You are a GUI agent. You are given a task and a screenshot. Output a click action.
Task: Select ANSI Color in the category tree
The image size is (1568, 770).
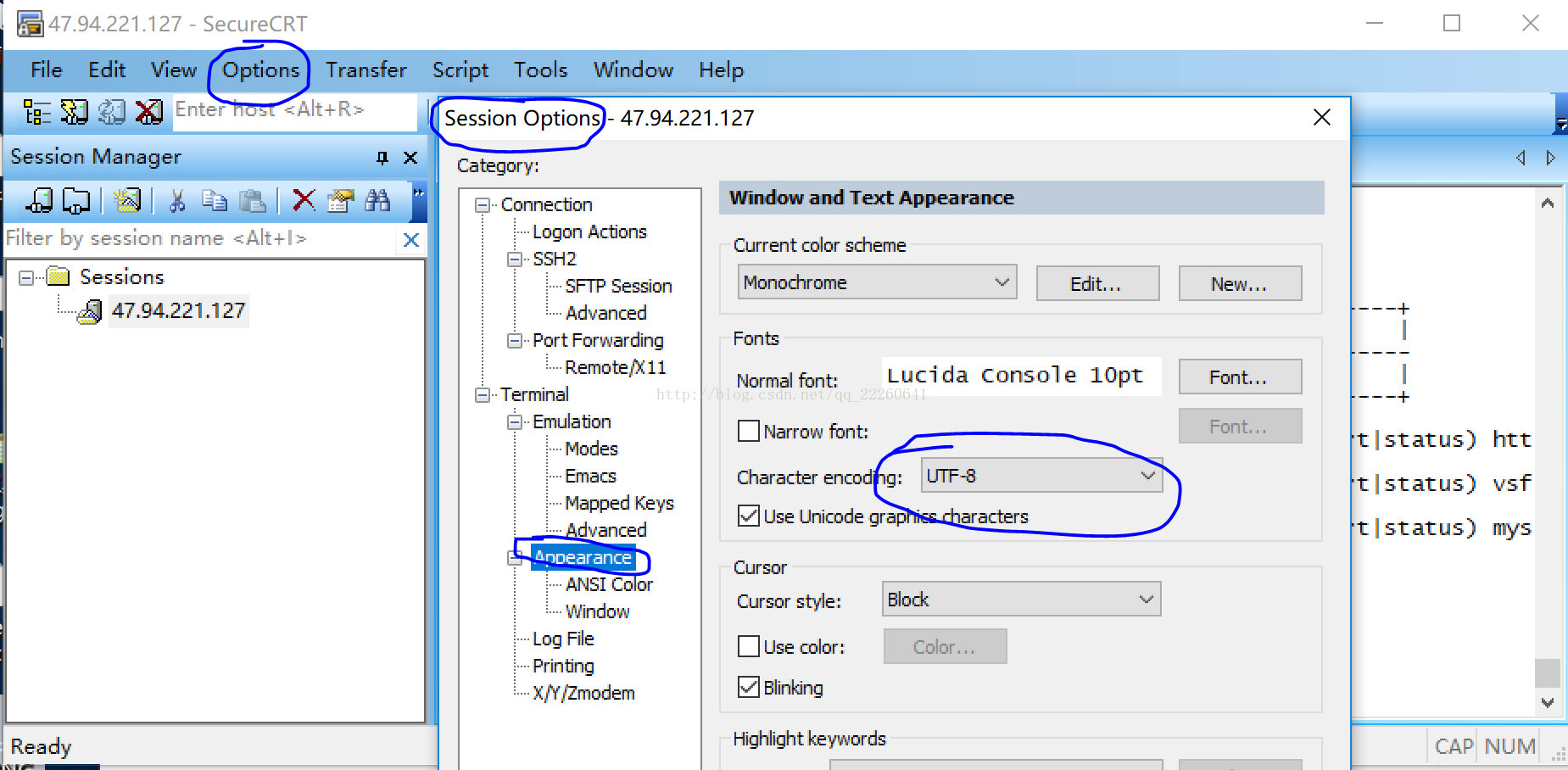pos(609,584)
